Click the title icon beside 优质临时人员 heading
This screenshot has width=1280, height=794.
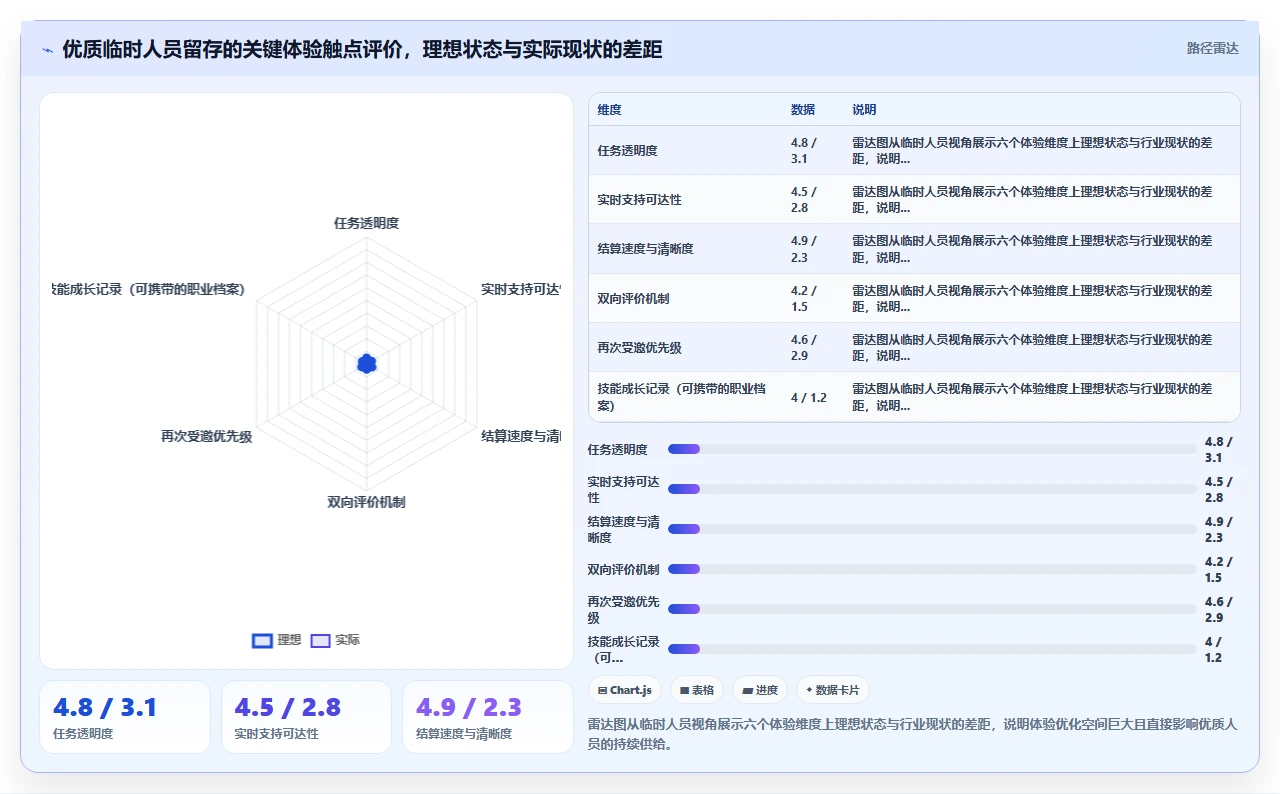(48, 50)
